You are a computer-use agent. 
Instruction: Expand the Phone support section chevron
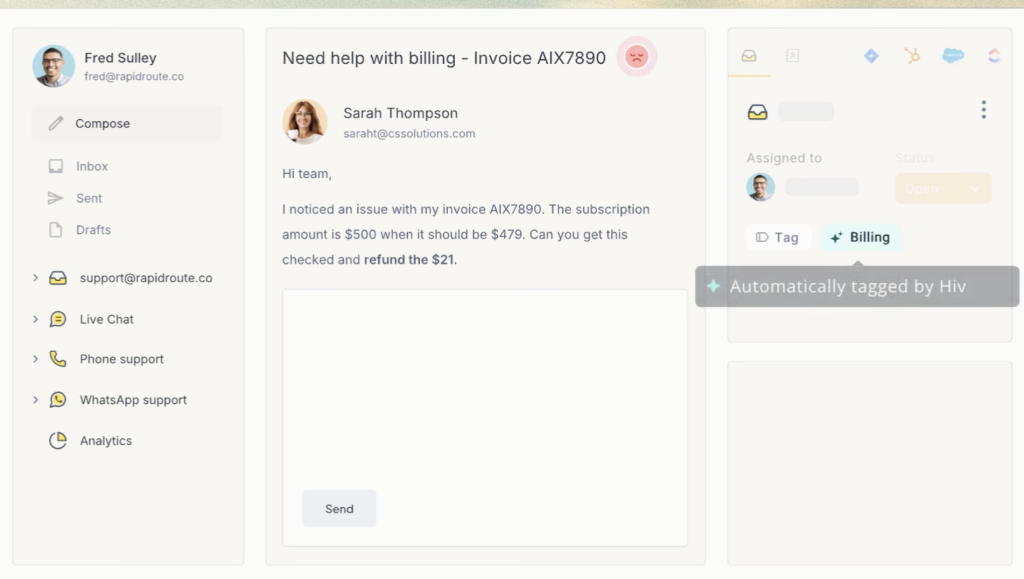coord(36,359)
